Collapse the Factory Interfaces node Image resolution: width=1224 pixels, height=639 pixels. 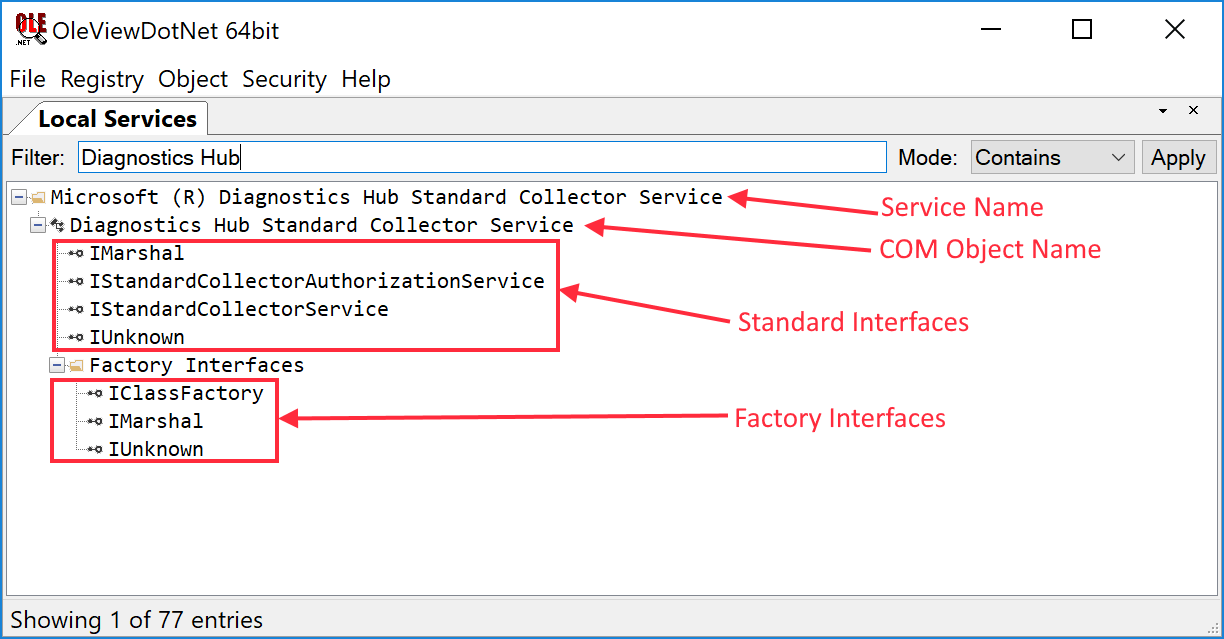57,366
